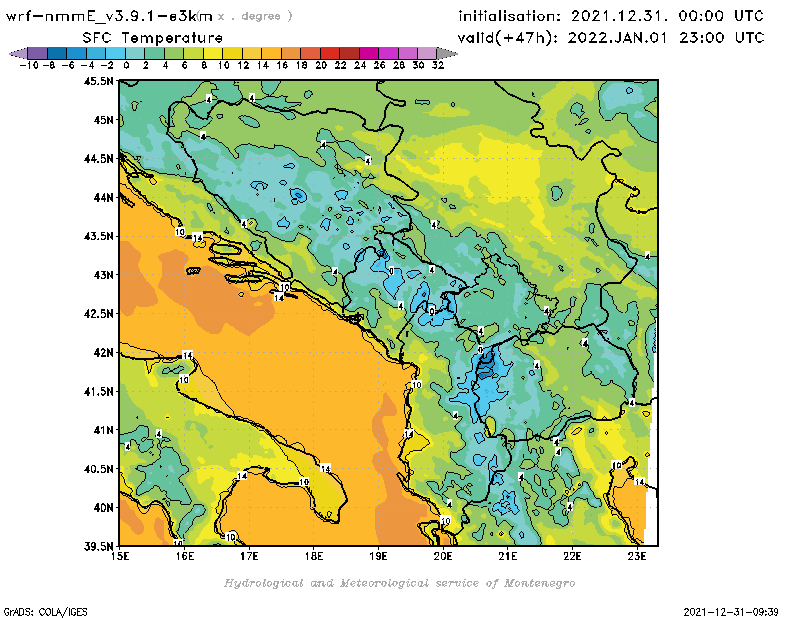Screen dimensions: 800x618
Task: Click the 23E longitude axis label
Action: click(x=637, y=556)
